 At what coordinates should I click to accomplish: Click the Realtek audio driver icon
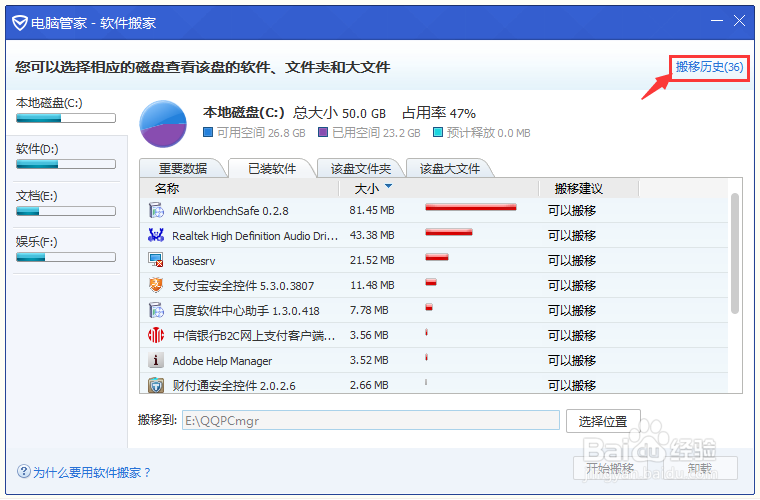point(156,235)
